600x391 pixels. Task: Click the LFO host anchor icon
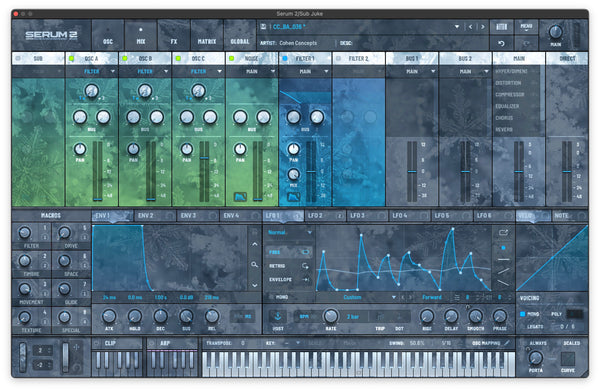pyautogui.click(x=278, y=317)
